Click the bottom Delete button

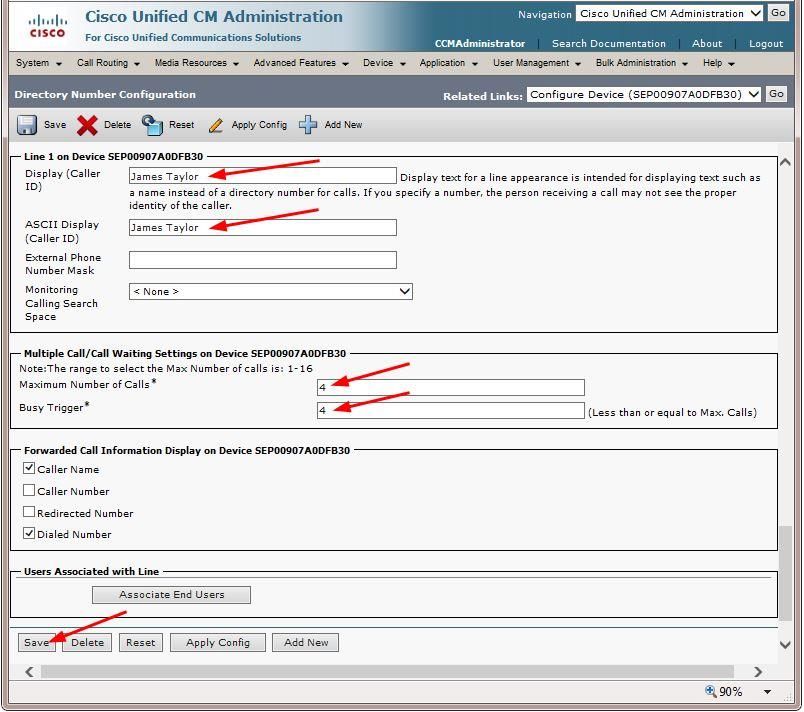[87, 642]
